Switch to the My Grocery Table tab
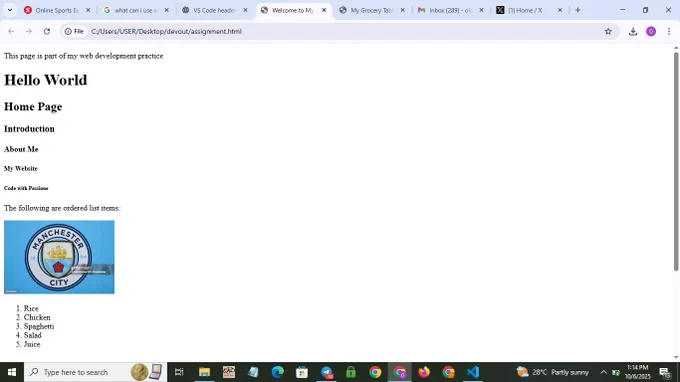The width and height of the screenshot is (680, 382). 372,10
